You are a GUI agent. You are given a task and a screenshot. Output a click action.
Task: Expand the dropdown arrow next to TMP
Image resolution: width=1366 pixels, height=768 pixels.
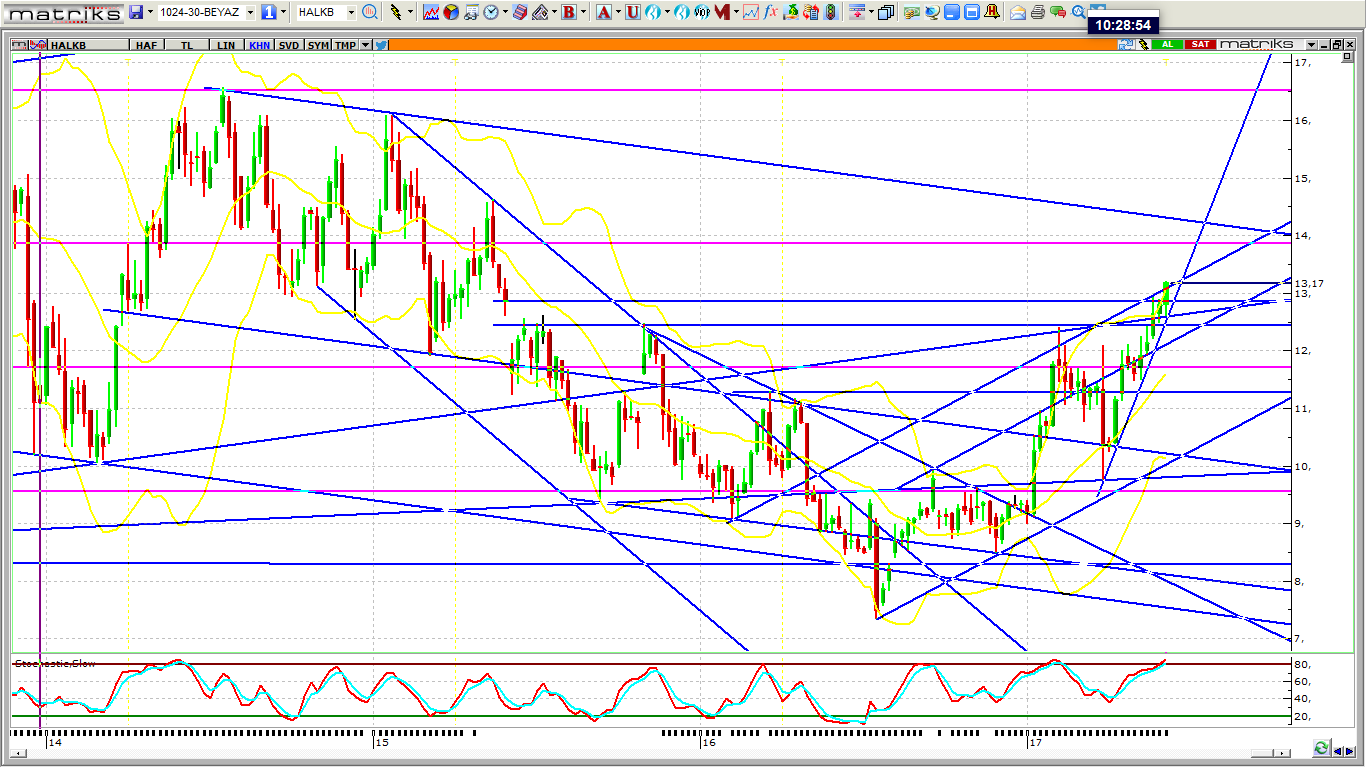[366, 45]
